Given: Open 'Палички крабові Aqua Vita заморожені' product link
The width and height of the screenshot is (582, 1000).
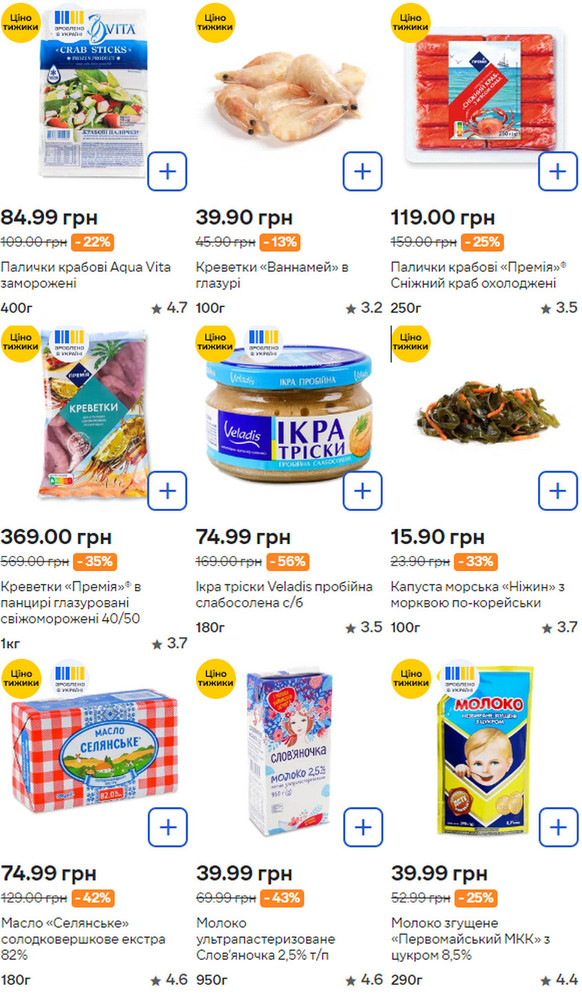Looking at the screenshot, I should 85,275.
